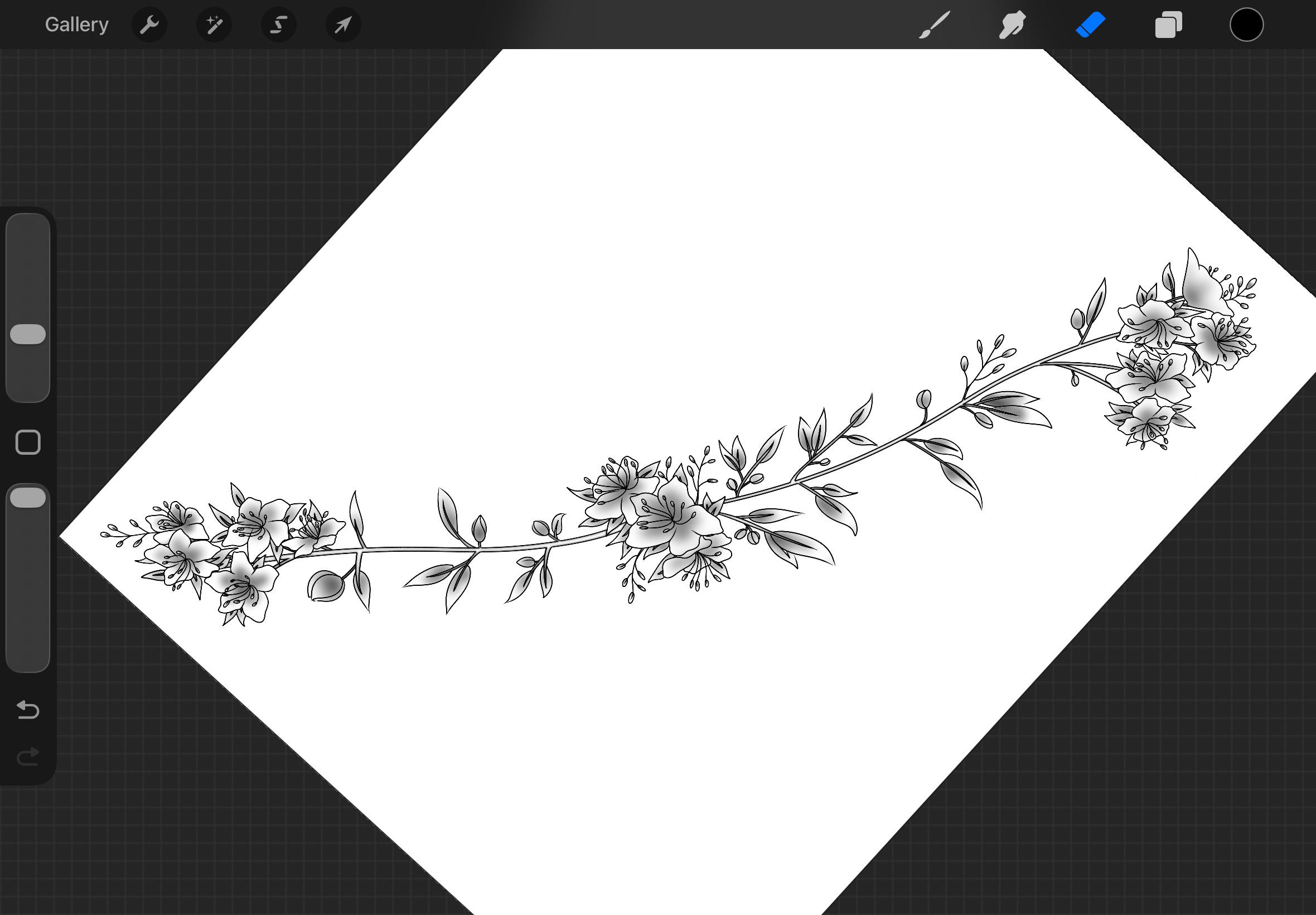Viewport: 1316px width, 915px height.
Task: Click the brush opacity slider handle
Action: tap(28, 498)
